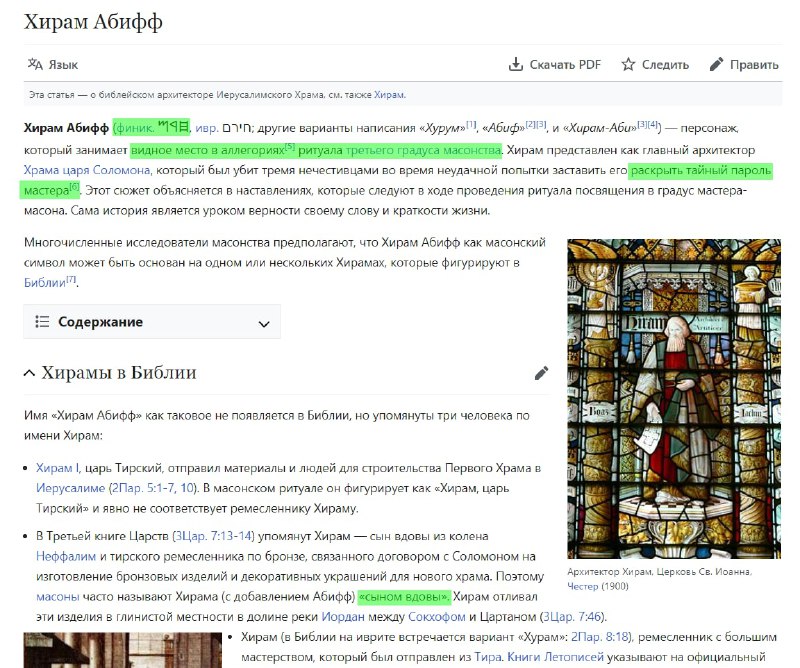The image size is (800, 668).
Task: Open the Хирам link in the hatnote
Action: (389, 95)
